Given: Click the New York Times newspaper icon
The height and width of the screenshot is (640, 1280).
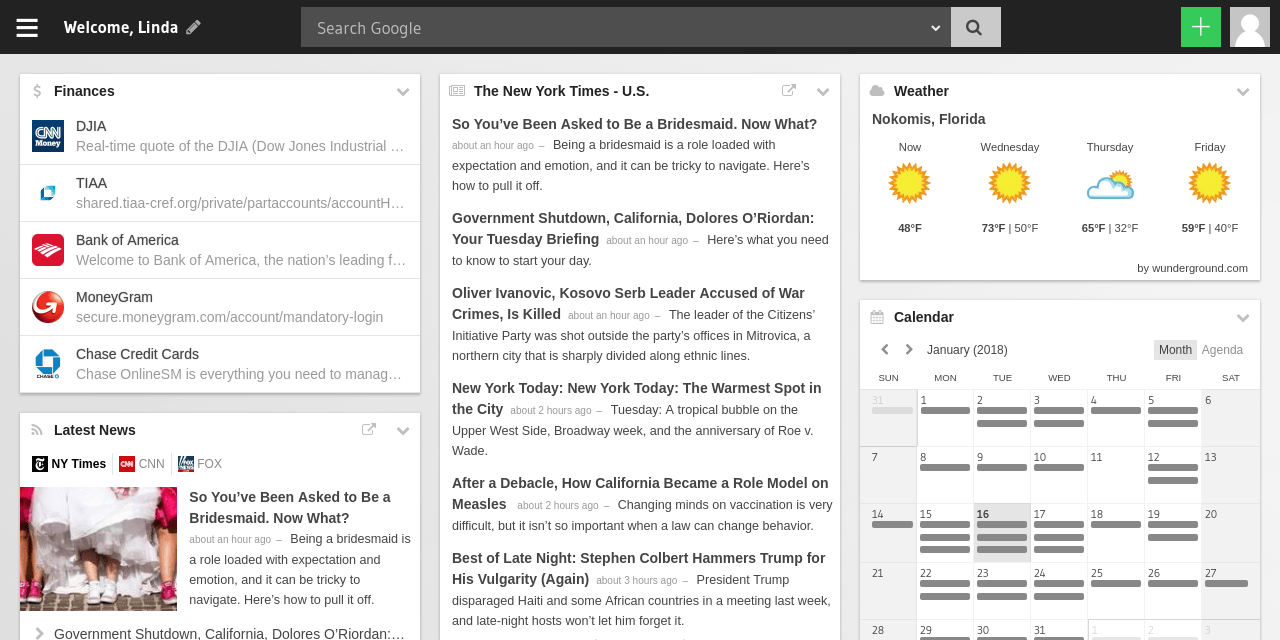Looking at the screenshot, I should pyautogui.click(x=457, y=91).
